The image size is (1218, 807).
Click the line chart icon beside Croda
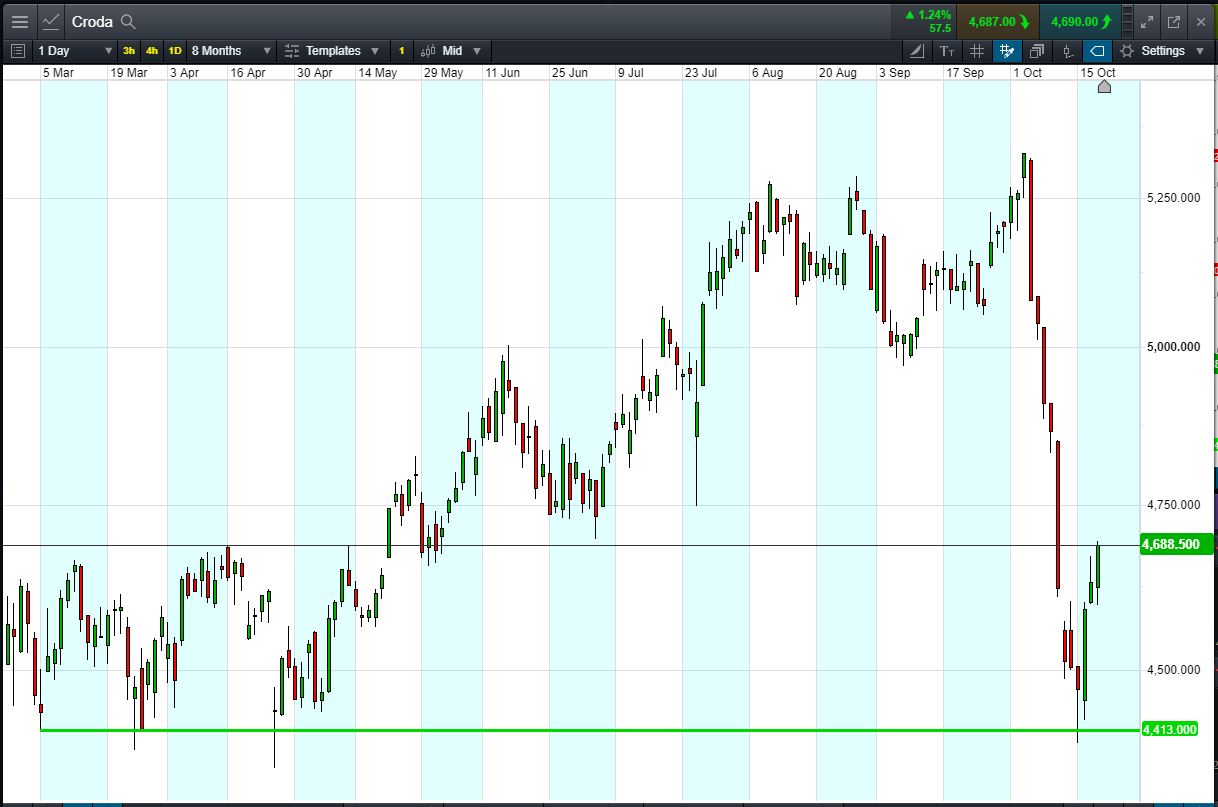tap(51, 21)
